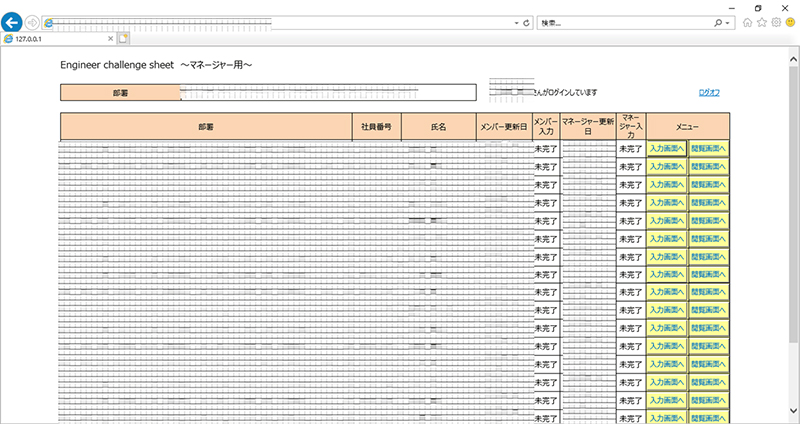Expand the address bar dropdown arrow
This screenshot has height=424, width=800.
coord(517,23)
